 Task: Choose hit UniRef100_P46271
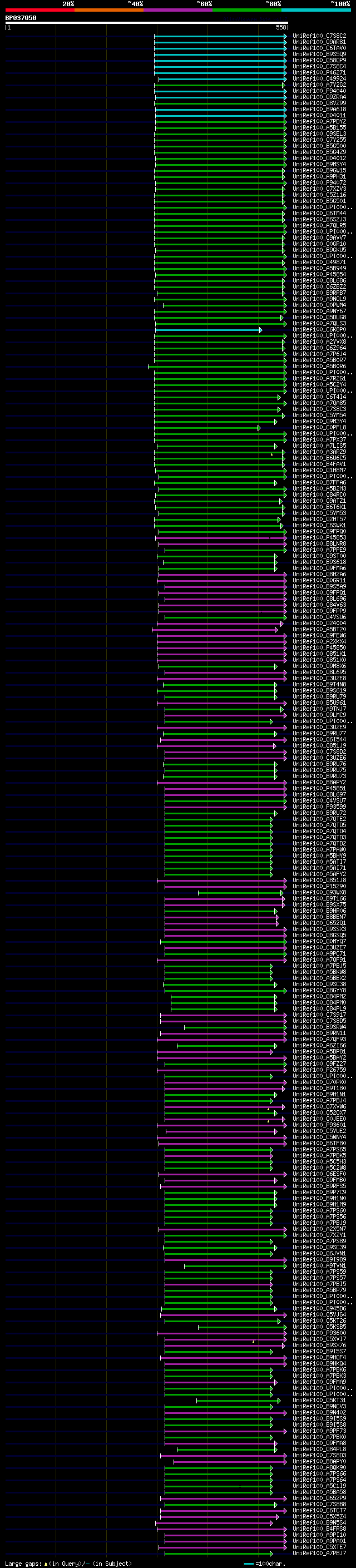click(x=319, y=72)
